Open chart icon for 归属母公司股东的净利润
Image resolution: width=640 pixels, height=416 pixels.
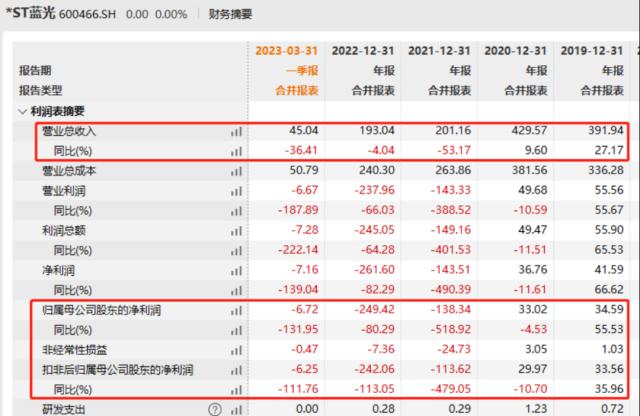tap(237, 311)
